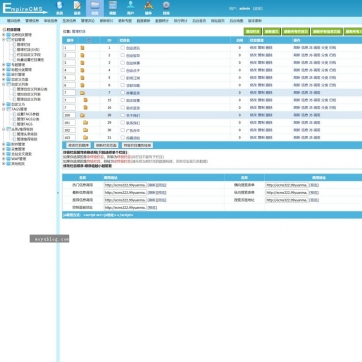Collapse the 头条/推荐级别 tree node
Viewport: 362px width, 362px height.
[4, 129]
